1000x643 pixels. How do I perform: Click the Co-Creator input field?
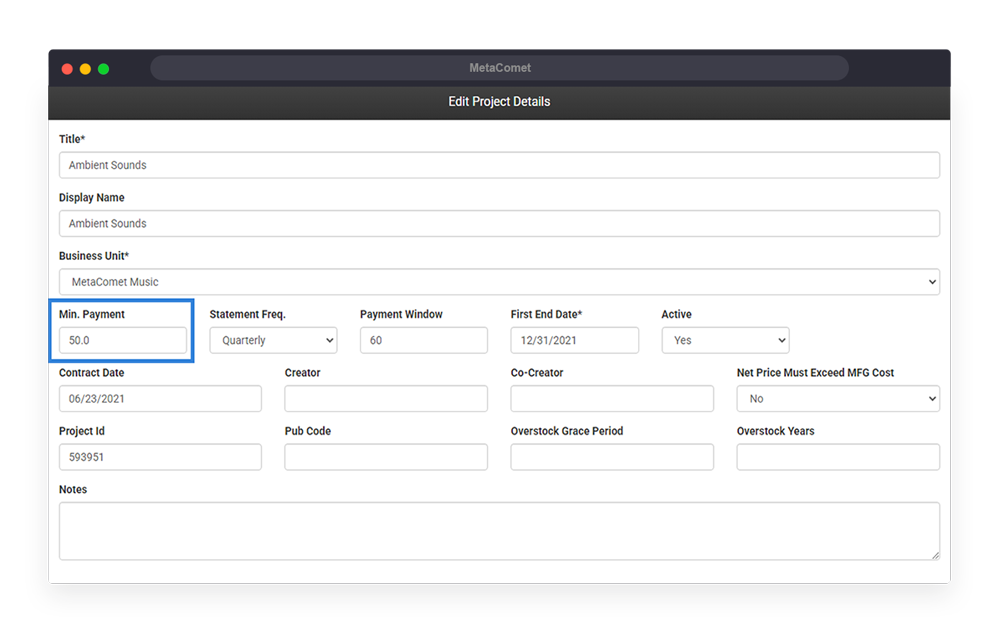(x=612, y=399)
